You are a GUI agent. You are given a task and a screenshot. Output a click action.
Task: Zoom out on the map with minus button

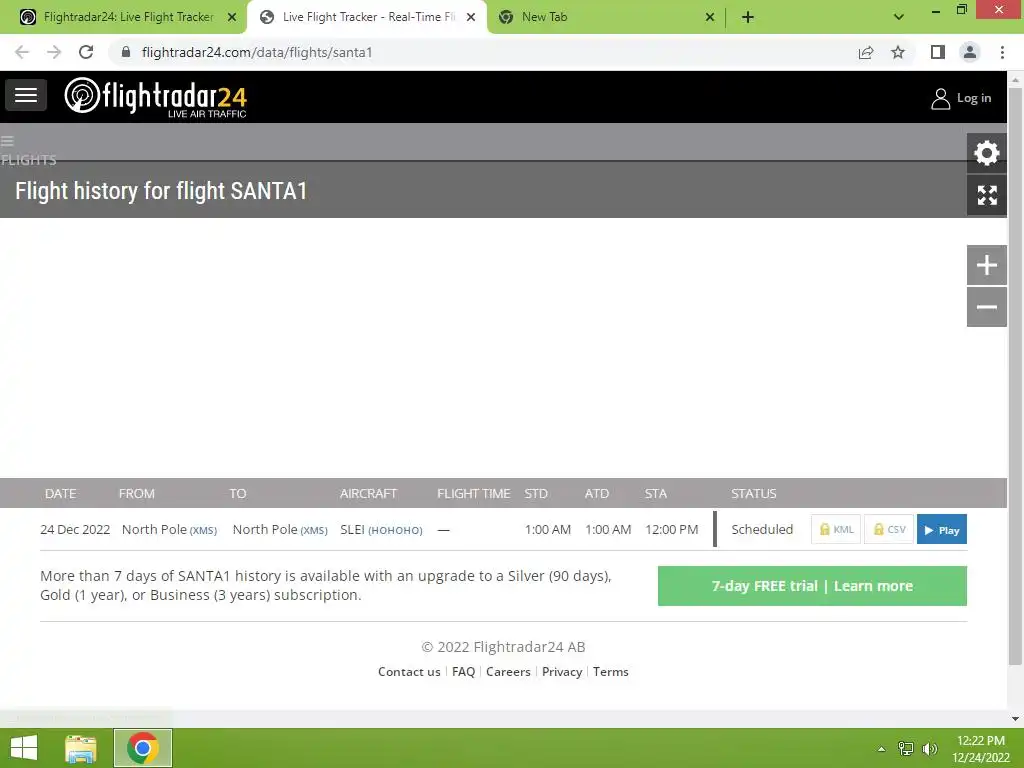coord(986,307)
